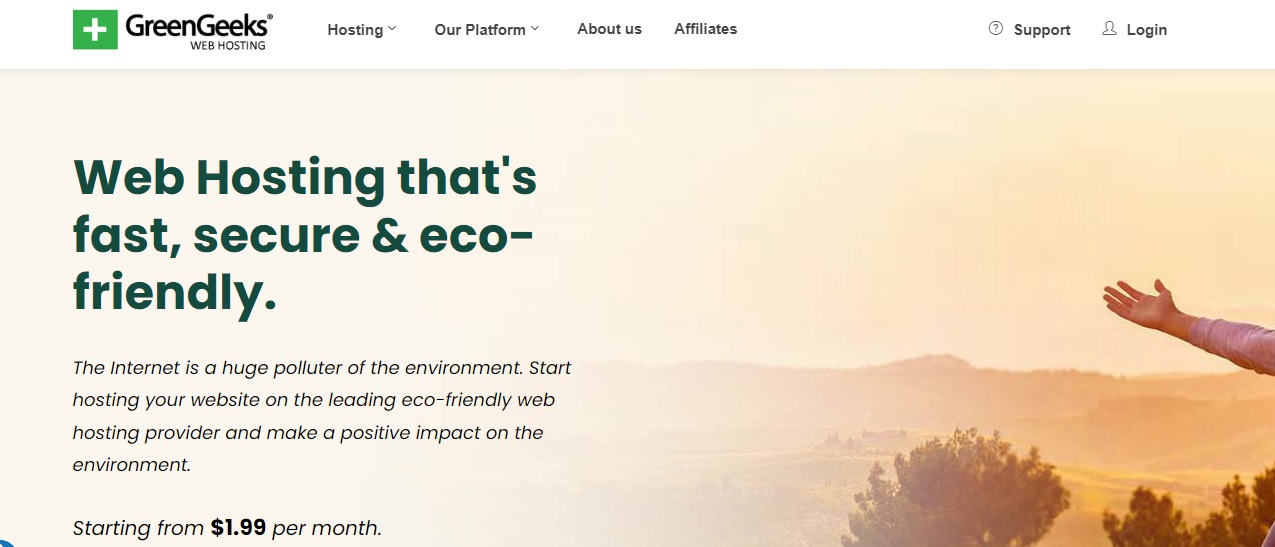Click the 'per month' pricing text

[x=326, y=528]
